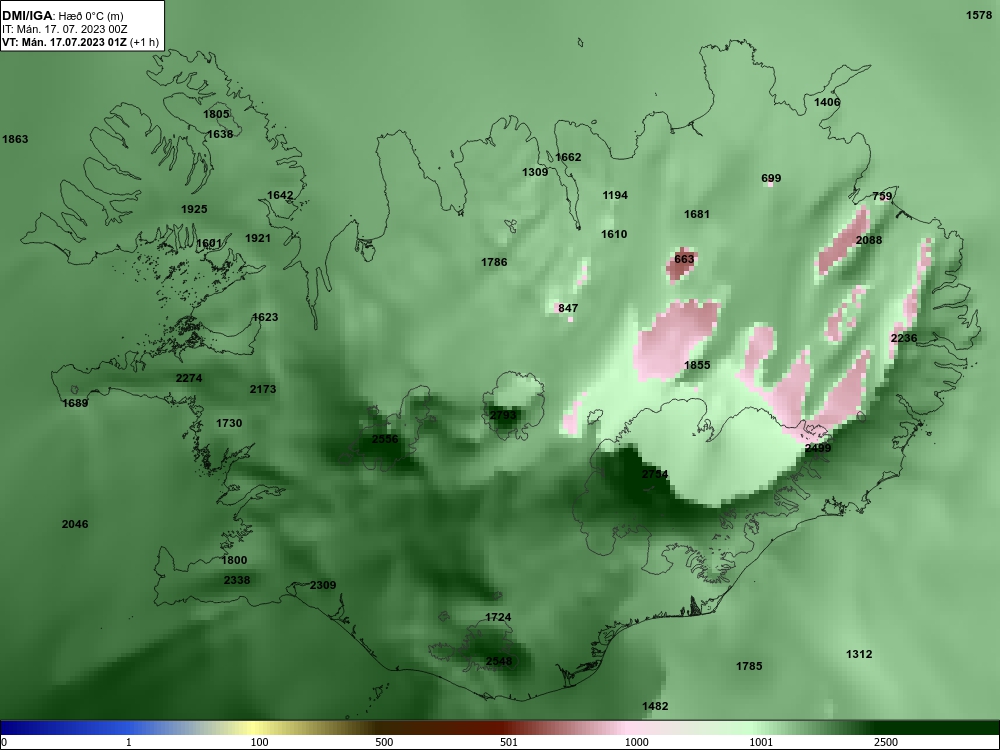This screenshot has width=1000, height=750.
Task: Click the 1000 tick on the color scale
Action: coord(636,742)
